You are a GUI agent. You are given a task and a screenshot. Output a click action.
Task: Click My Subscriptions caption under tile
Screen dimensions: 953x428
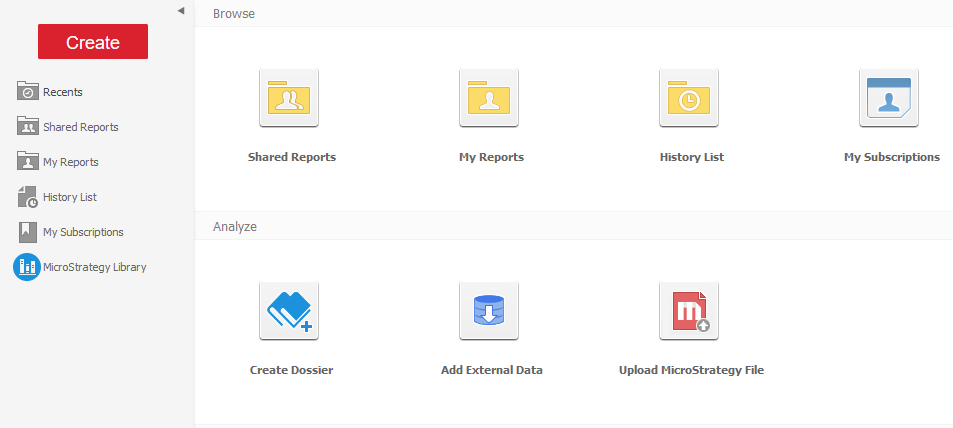click(892, 157)
